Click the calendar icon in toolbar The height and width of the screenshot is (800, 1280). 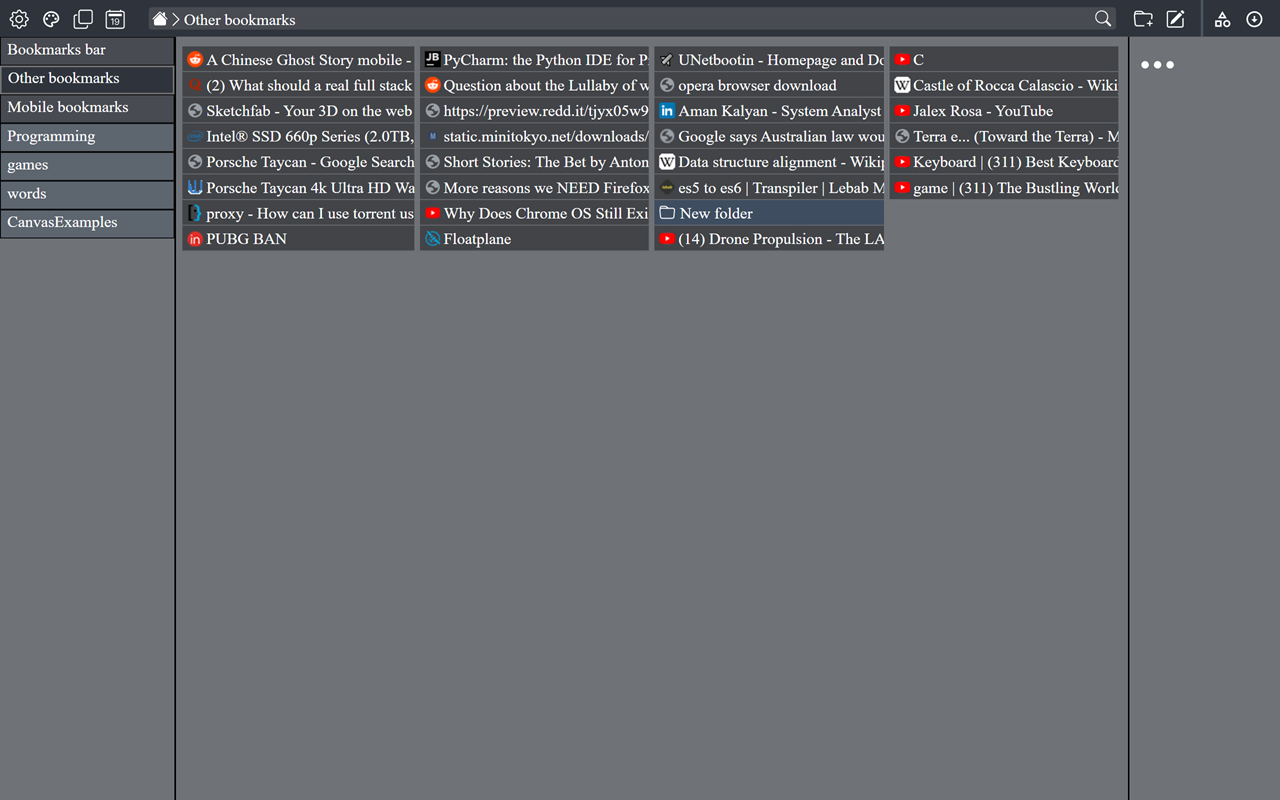[x=115, y=19]
